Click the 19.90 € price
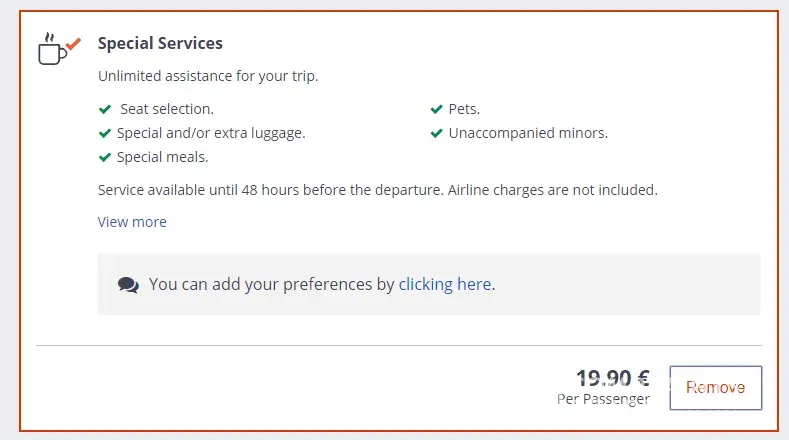Image resolution: width=789 pixels, height=440 pixels. (613, 378)
